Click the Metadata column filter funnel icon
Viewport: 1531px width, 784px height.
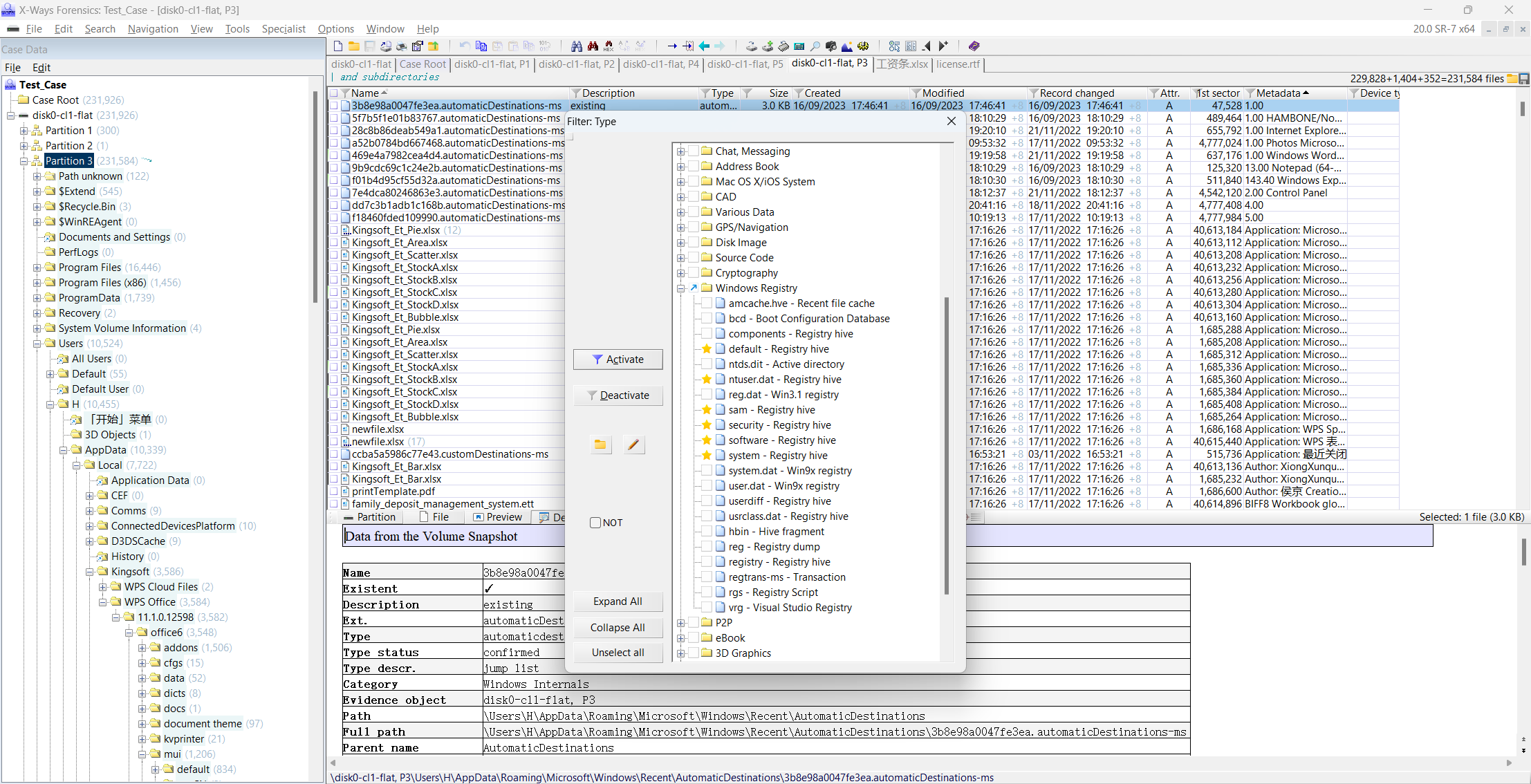1250,93
